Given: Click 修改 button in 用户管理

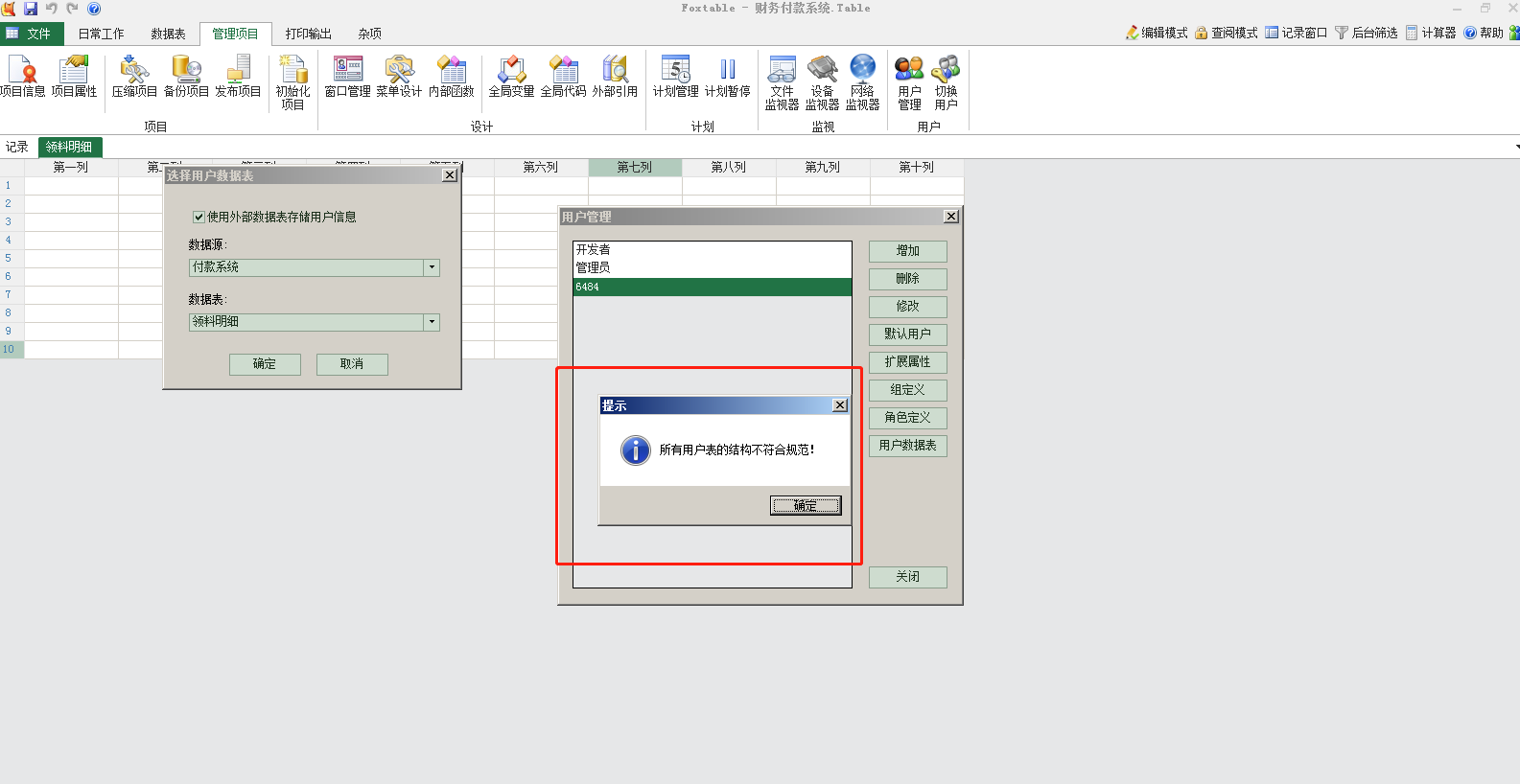Looking at the screenshot, I should click(908, 307).
